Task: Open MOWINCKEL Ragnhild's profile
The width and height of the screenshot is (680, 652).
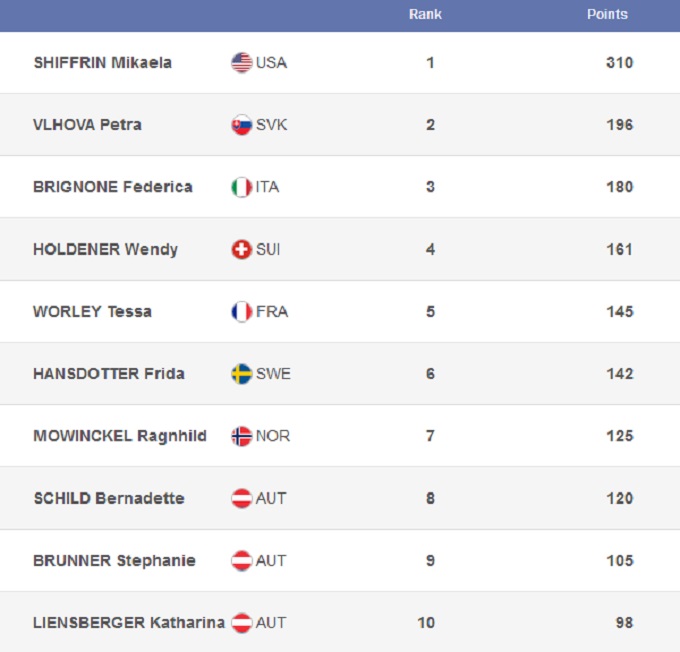Action: click(119, 436)
